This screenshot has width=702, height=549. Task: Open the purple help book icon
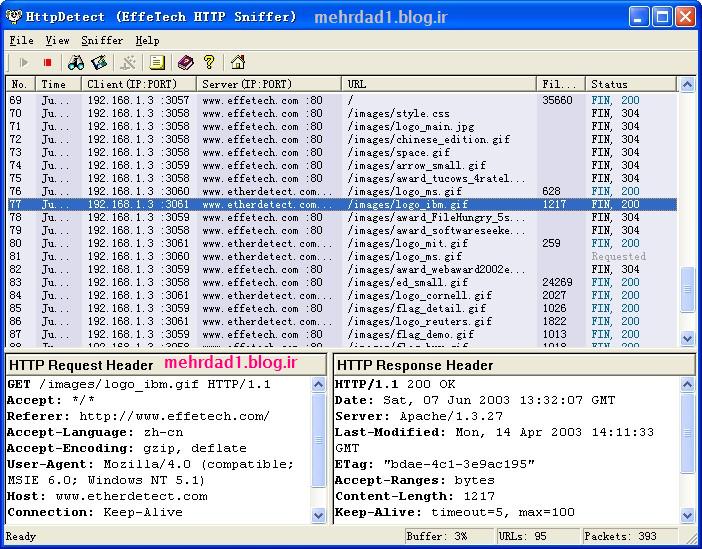[185, 63]
